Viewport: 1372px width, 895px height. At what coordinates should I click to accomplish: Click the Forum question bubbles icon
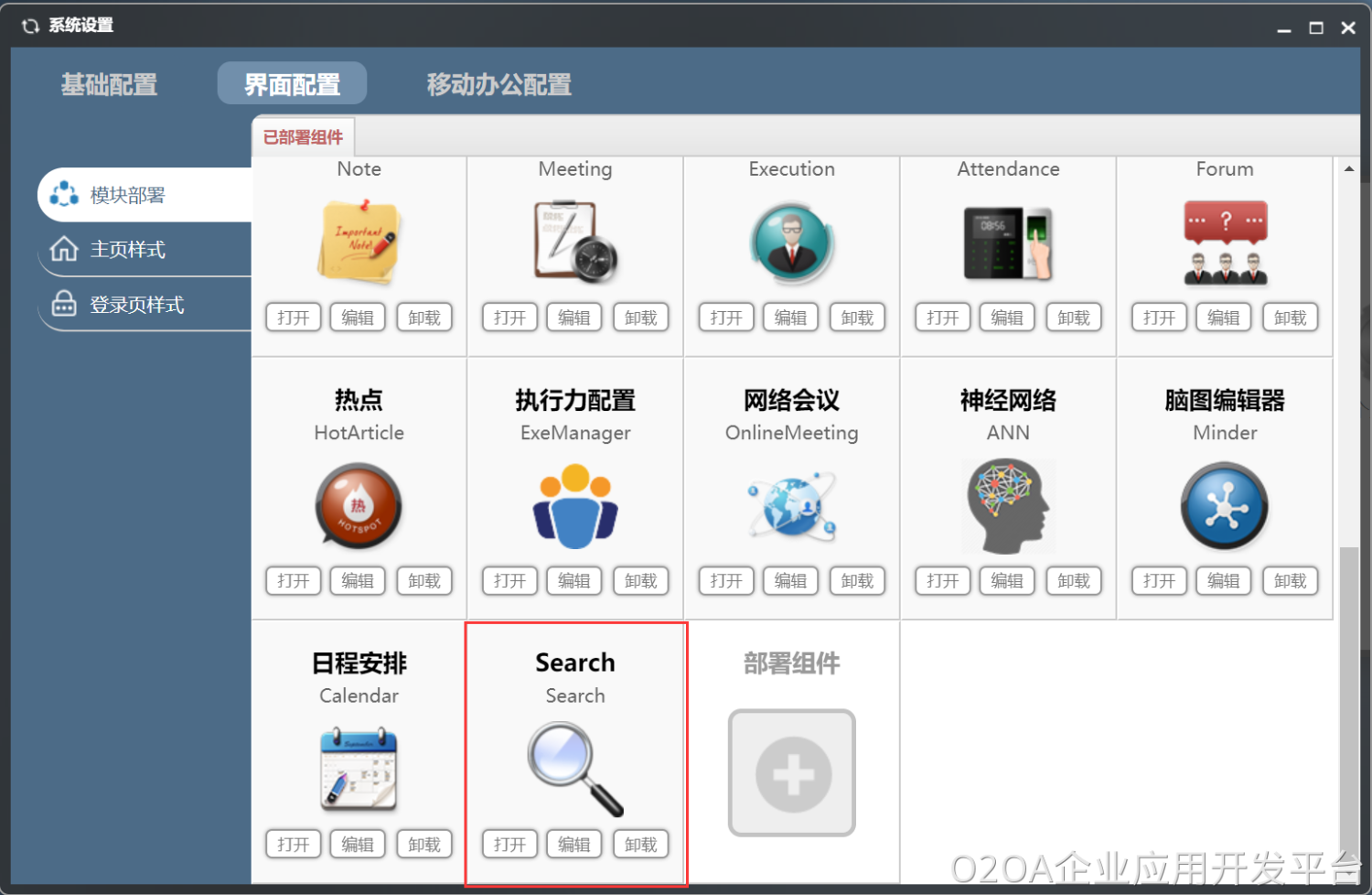point(1225,243)
